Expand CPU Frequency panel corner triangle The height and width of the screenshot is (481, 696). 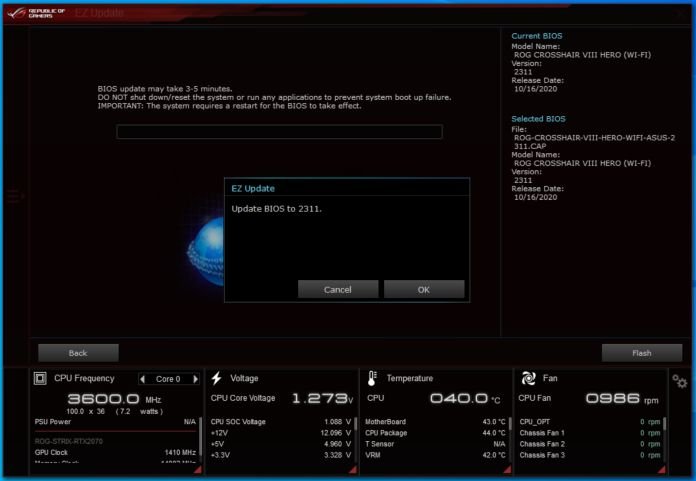[x=198, y=469]
